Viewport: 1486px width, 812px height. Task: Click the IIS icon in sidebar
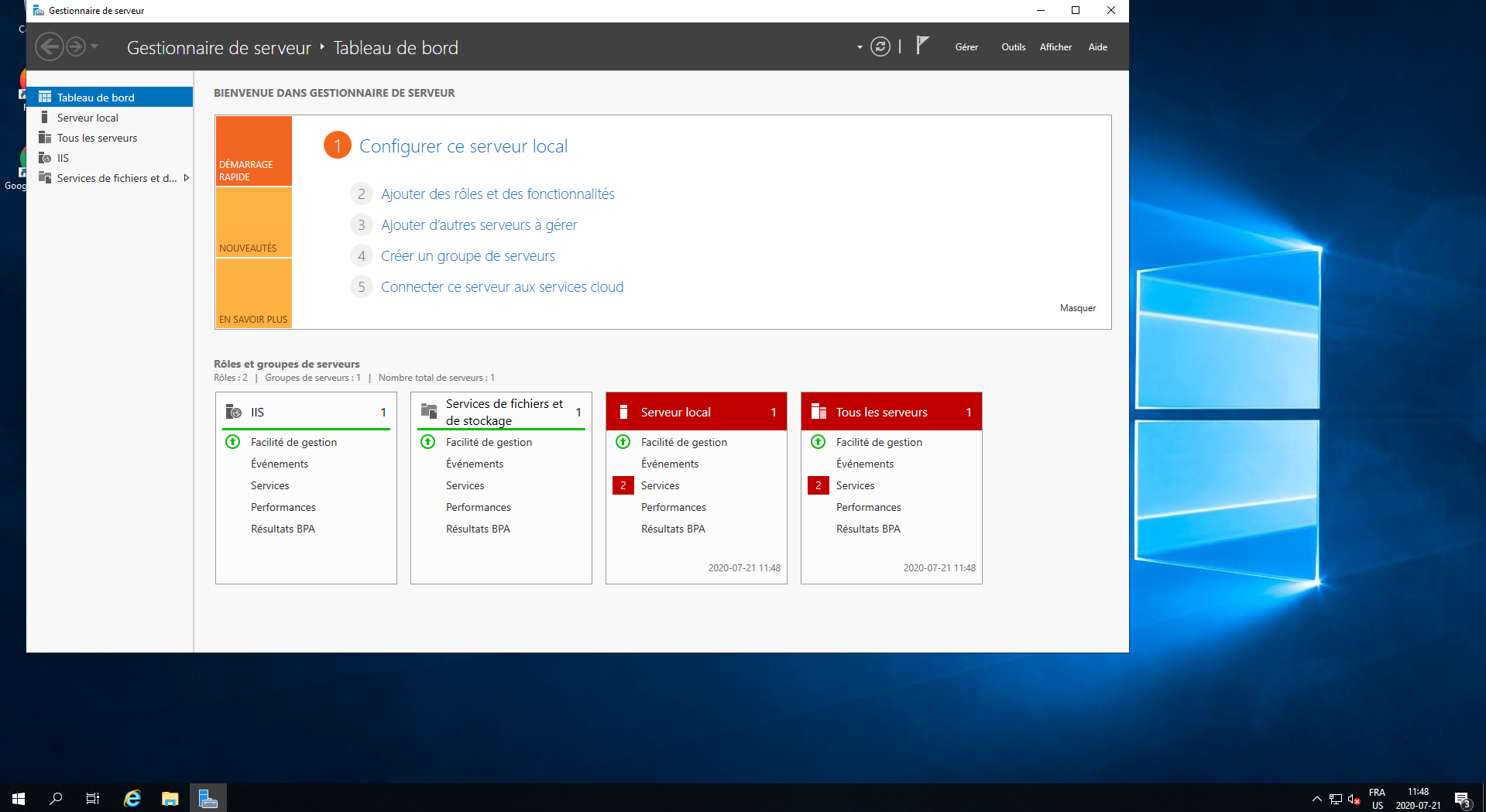click(45, 158)
